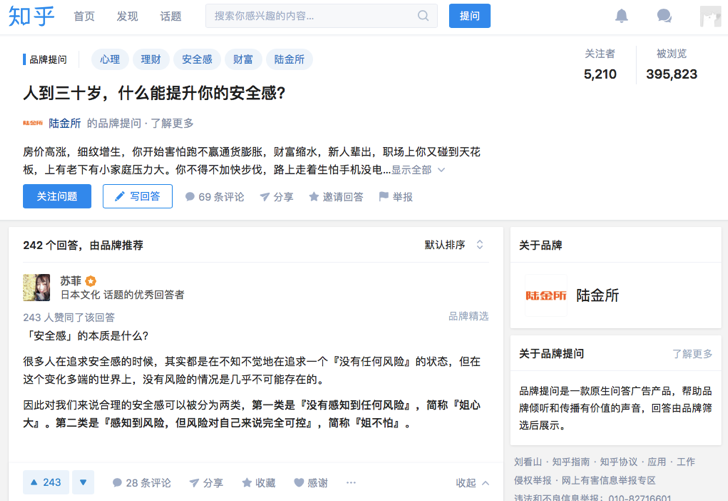Focus the search input field
The height and width of the screenshot is (501, 728).
pos(321,16)
